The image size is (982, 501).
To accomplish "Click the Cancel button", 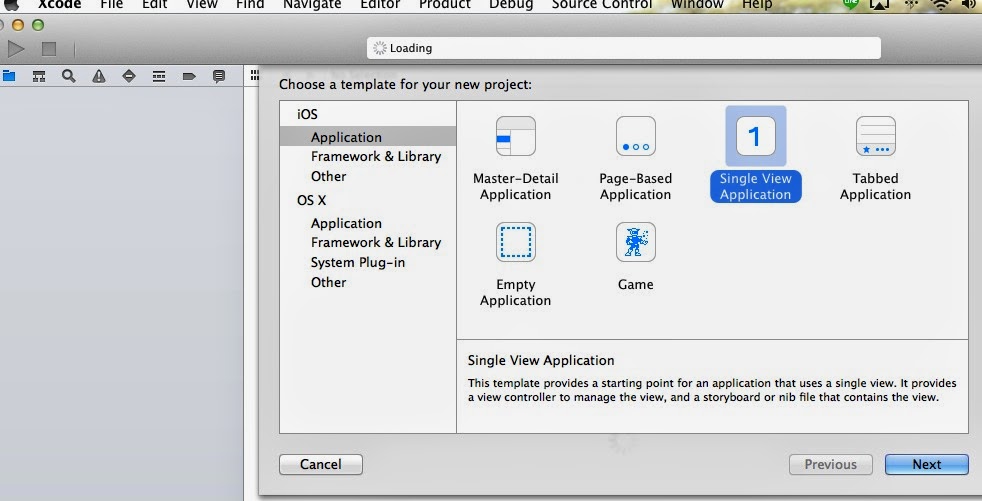I will [320, 464].
